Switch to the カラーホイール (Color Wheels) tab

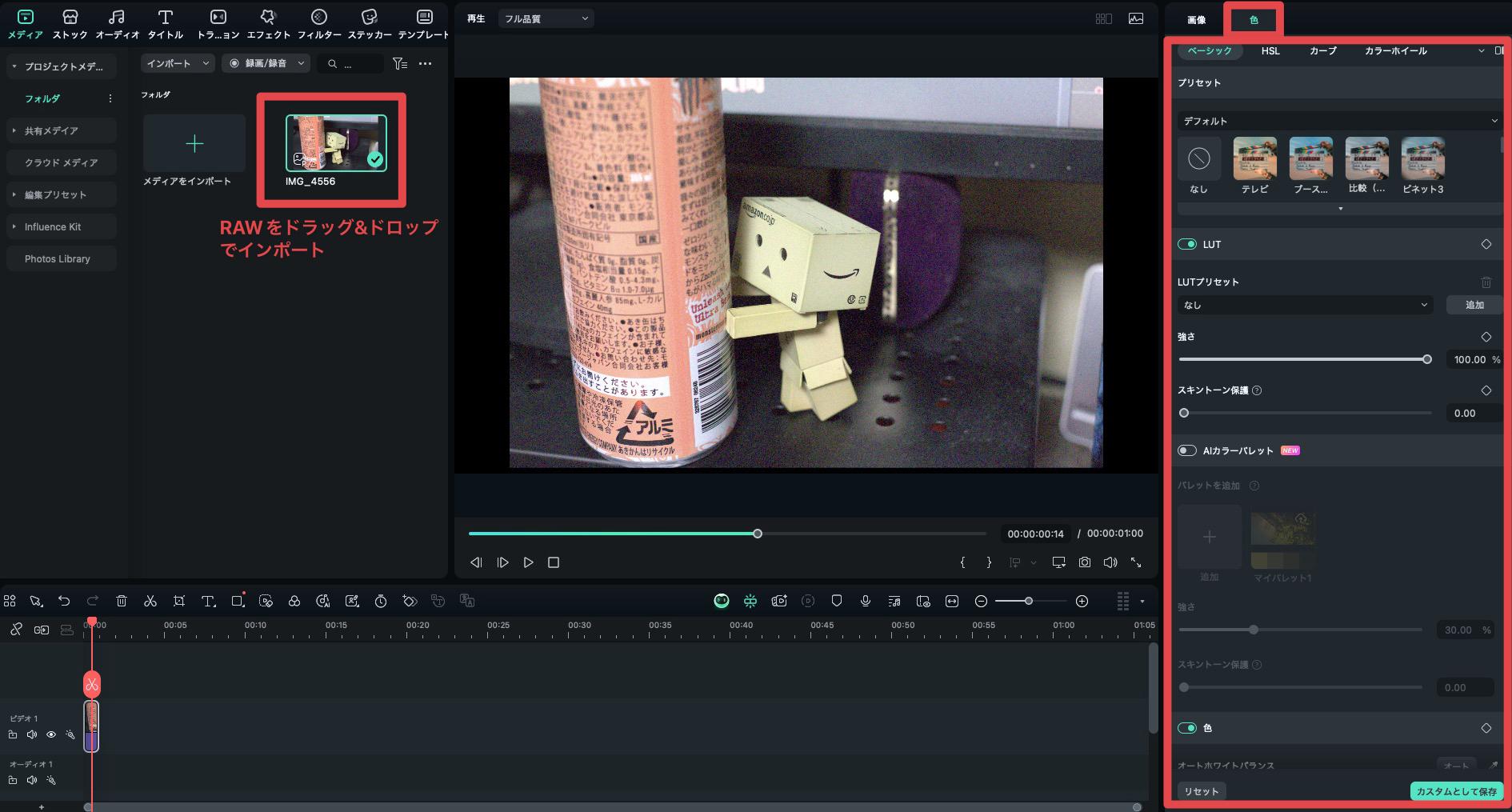point(1395,50)
